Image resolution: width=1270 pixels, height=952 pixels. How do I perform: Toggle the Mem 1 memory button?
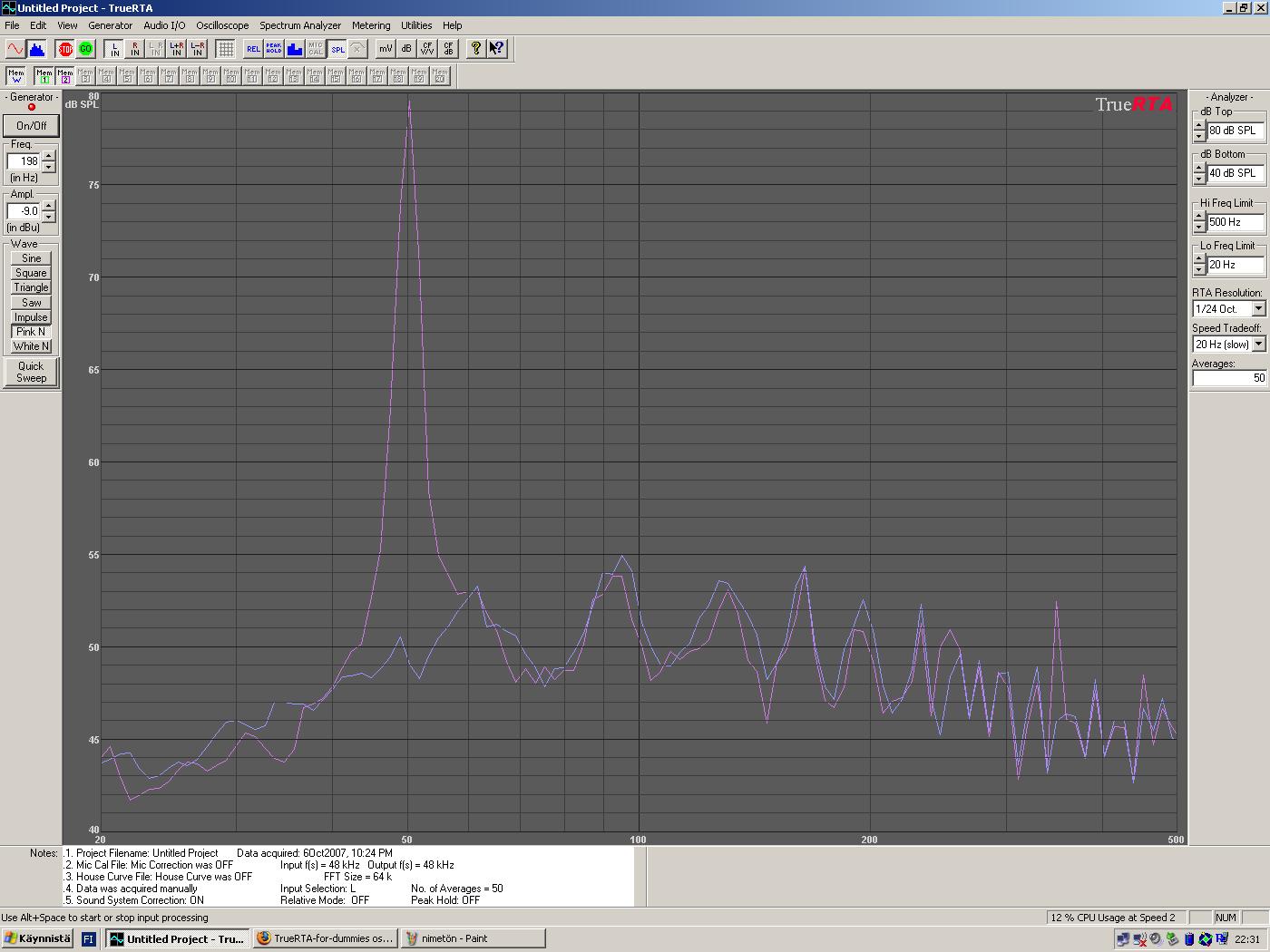tap(44, 76)
